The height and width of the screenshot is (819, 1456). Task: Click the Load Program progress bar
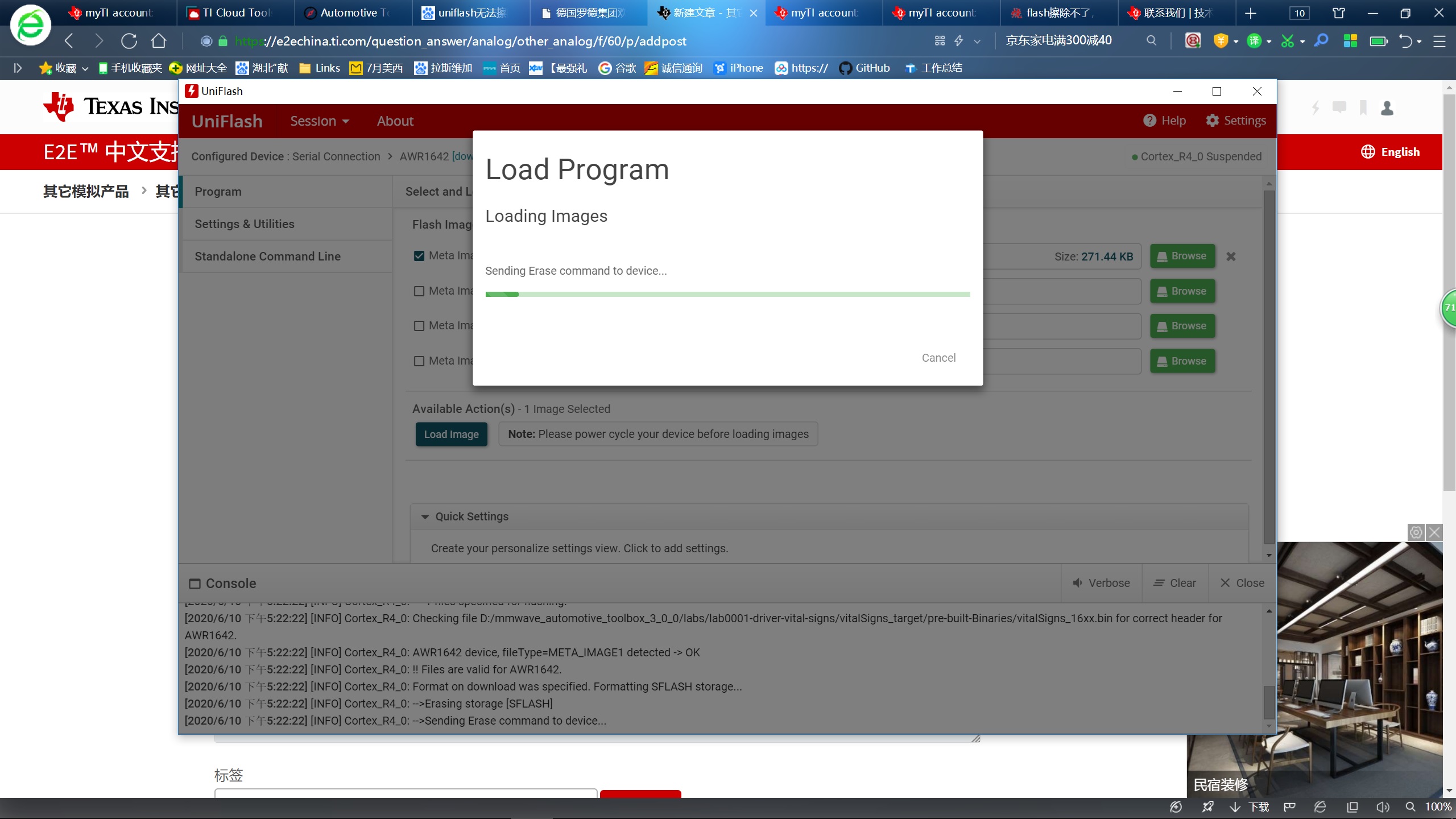(x=727, y=294)
